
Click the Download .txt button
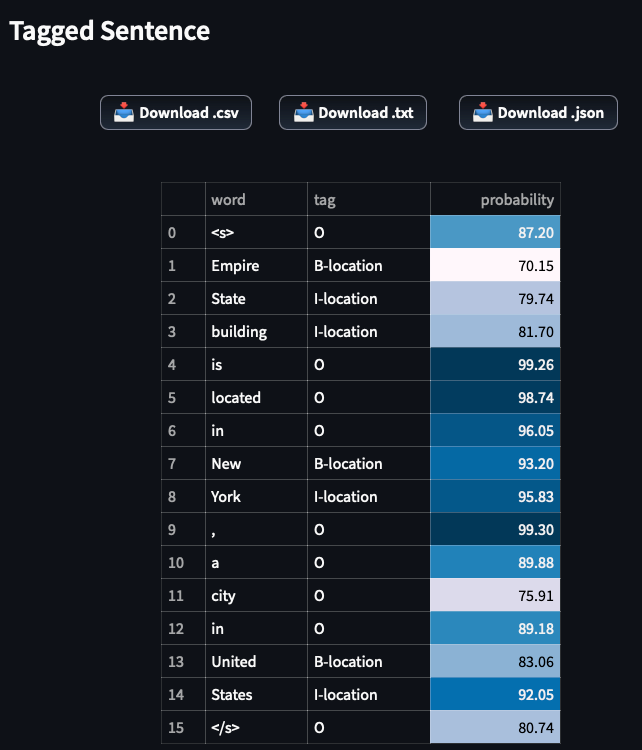354,113
